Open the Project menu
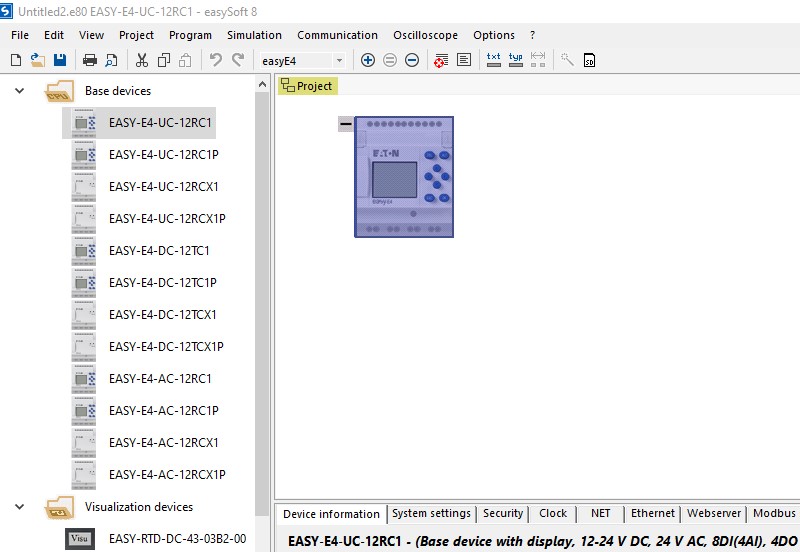Viewport: 800px width, 552px height. [x=136, y=35]
